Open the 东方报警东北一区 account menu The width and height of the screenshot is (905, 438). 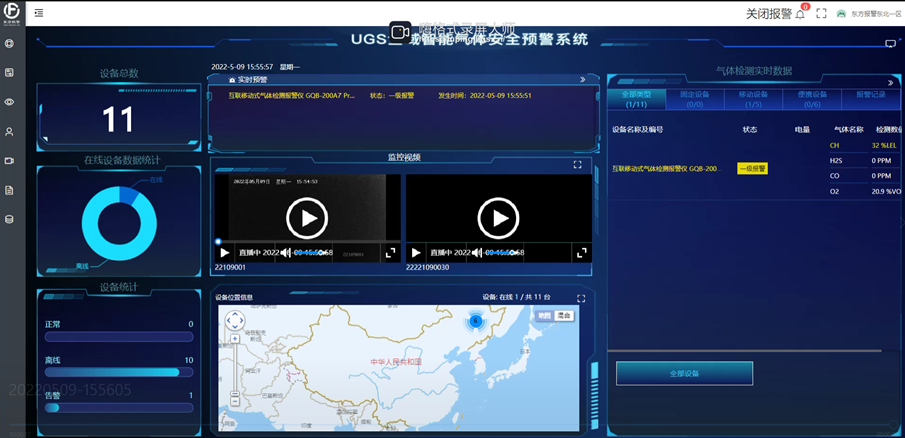(868, 14)
